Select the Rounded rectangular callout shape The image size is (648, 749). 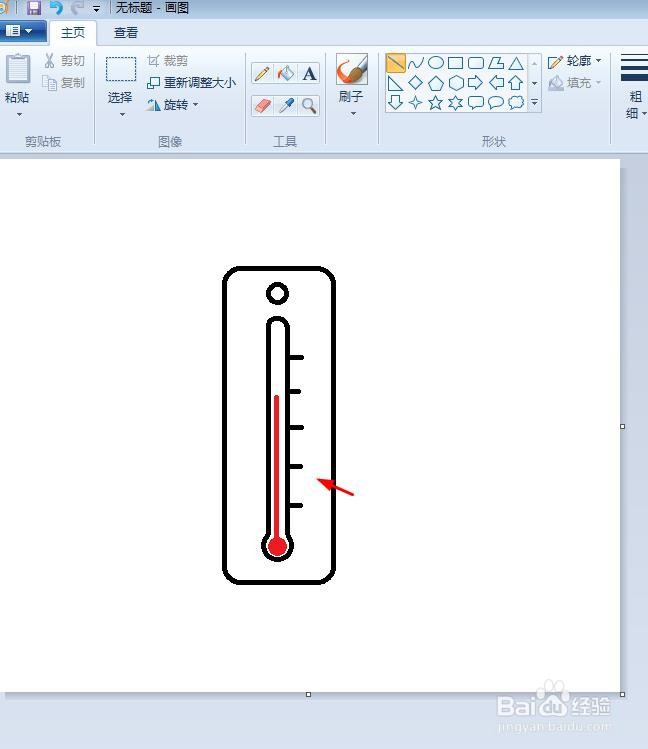click(x=476, y=103)
